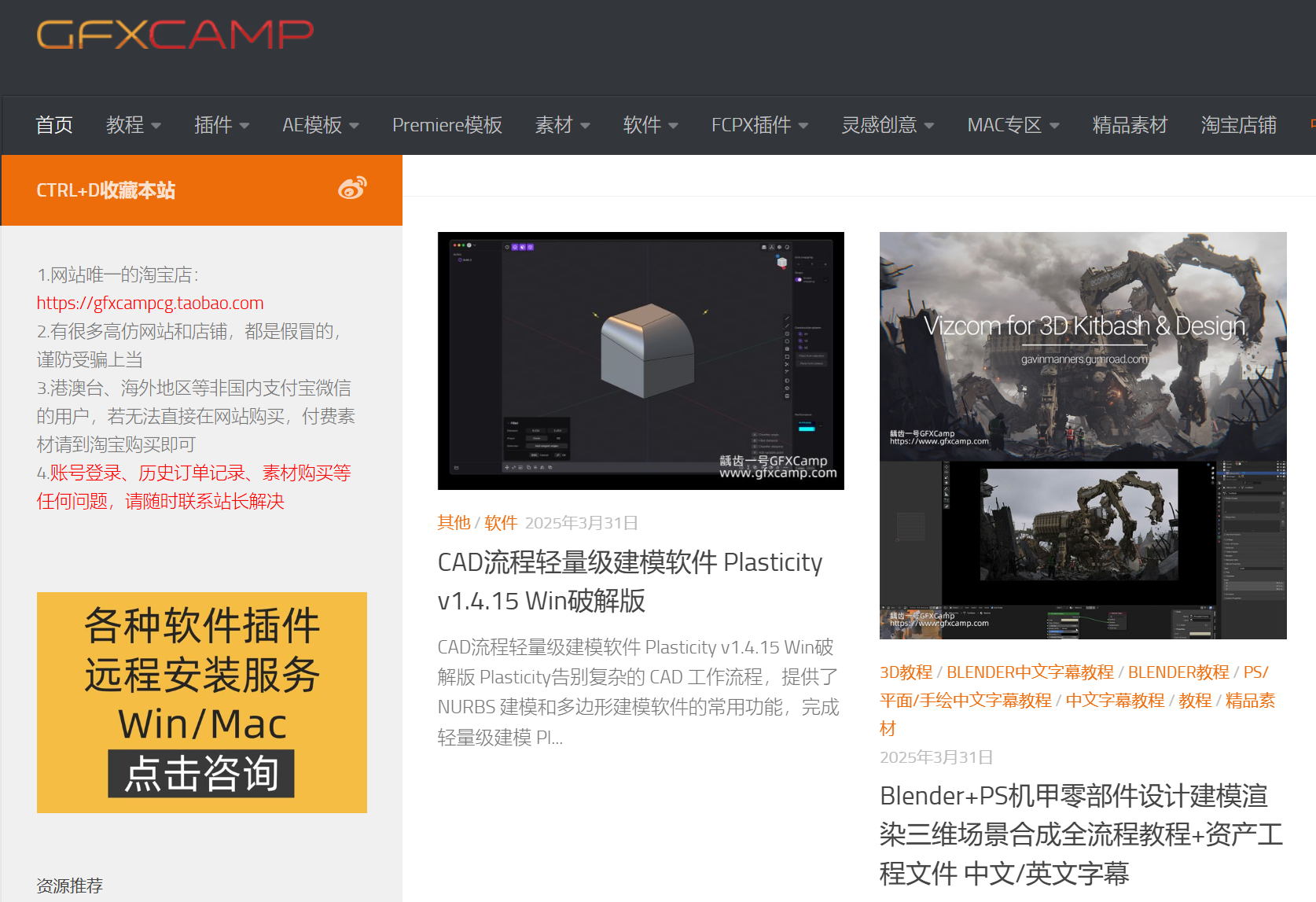This screenshot has width=1316, height=902.
Task: Open the 精品素材 category link under Blender post
Action: click(x=1077, y=715)
